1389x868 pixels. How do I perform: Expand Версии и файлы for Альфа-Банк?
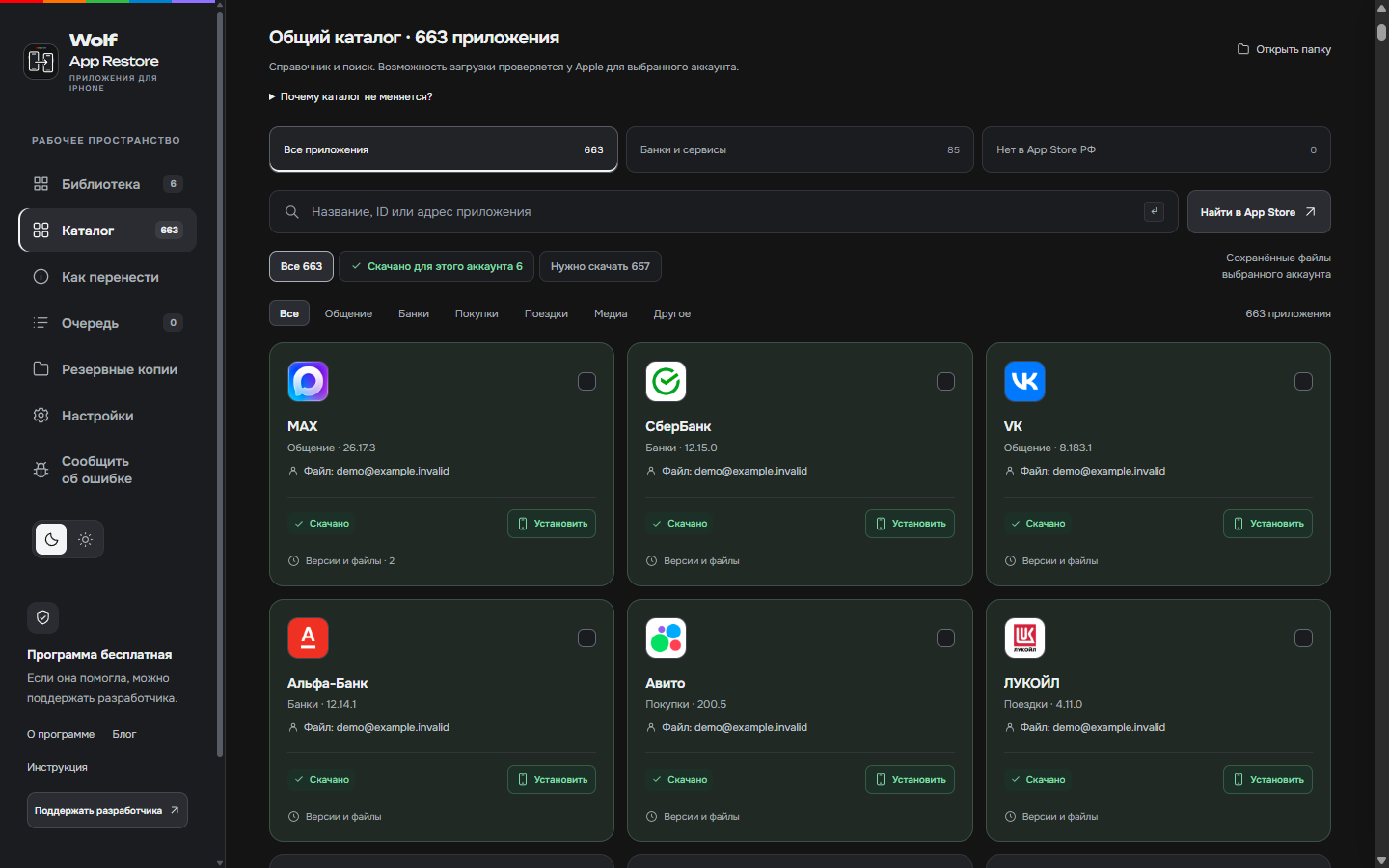click(335, 816)
